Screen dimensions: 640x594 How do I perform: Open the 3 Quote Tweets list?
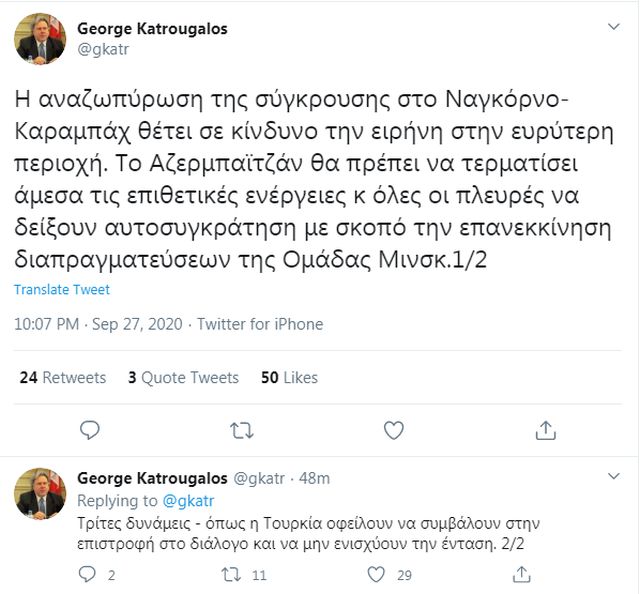pyautogui.click(x=183, y=377)
